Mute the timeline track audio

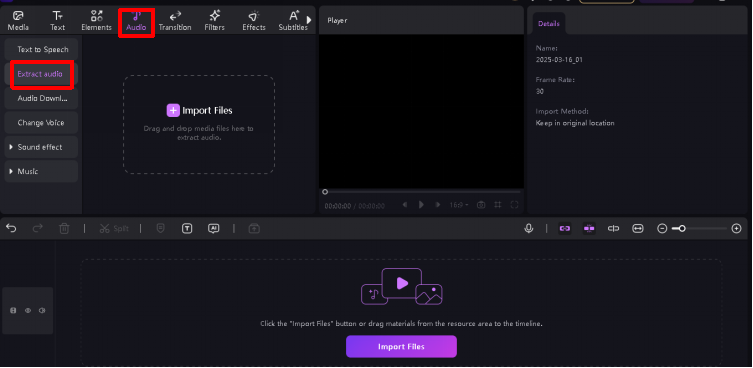coord(42,311)
